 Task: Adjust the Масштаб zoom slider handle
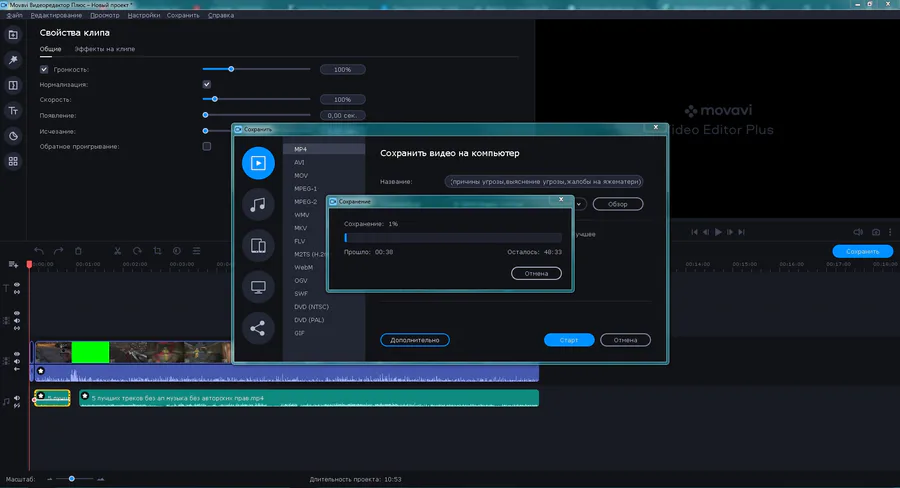tap(72, 478)
